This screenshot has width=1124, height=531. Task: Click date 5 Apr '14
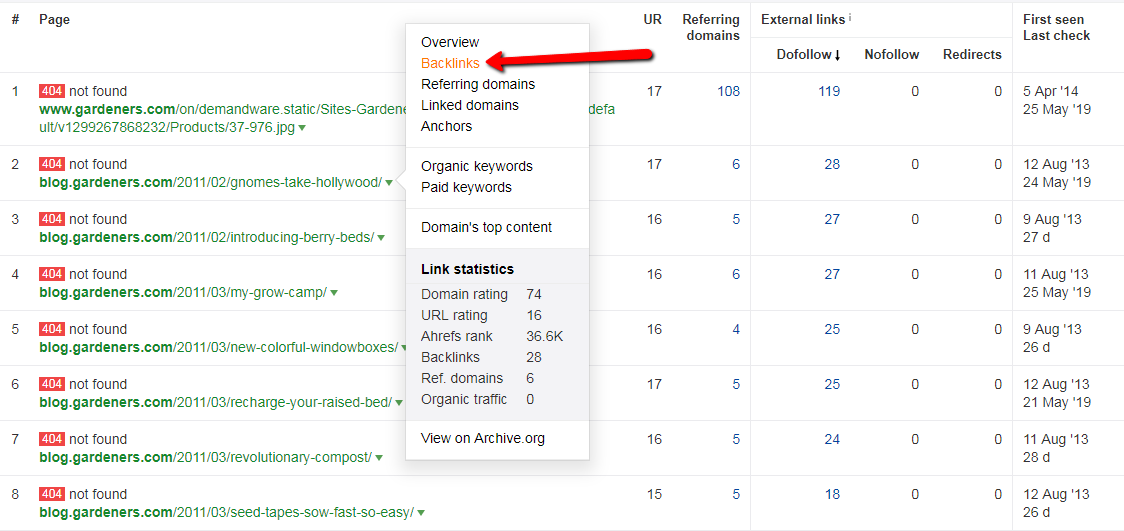tap(1050, 92)
